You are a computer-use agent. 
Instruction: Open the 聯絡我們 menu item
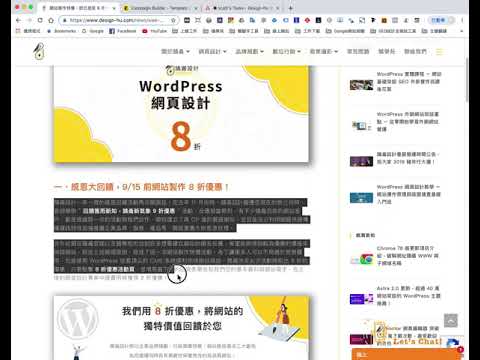(415, 52)
